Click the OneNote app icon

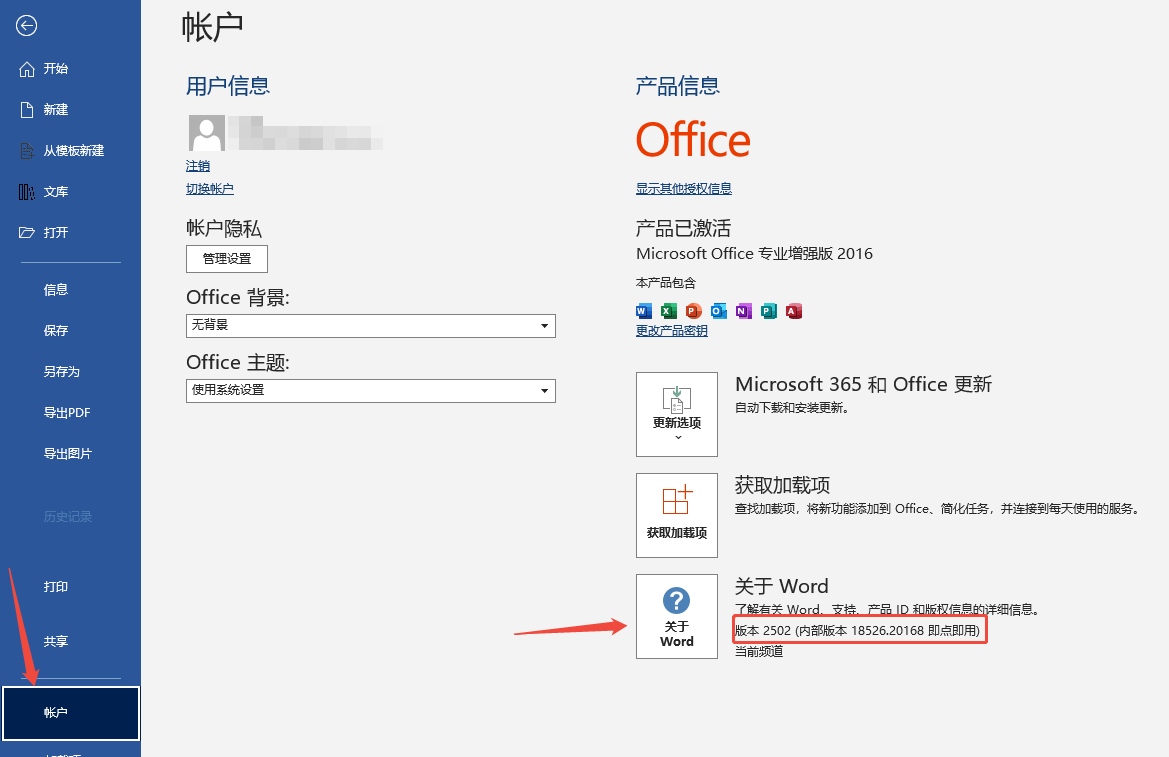pos(744,311)
